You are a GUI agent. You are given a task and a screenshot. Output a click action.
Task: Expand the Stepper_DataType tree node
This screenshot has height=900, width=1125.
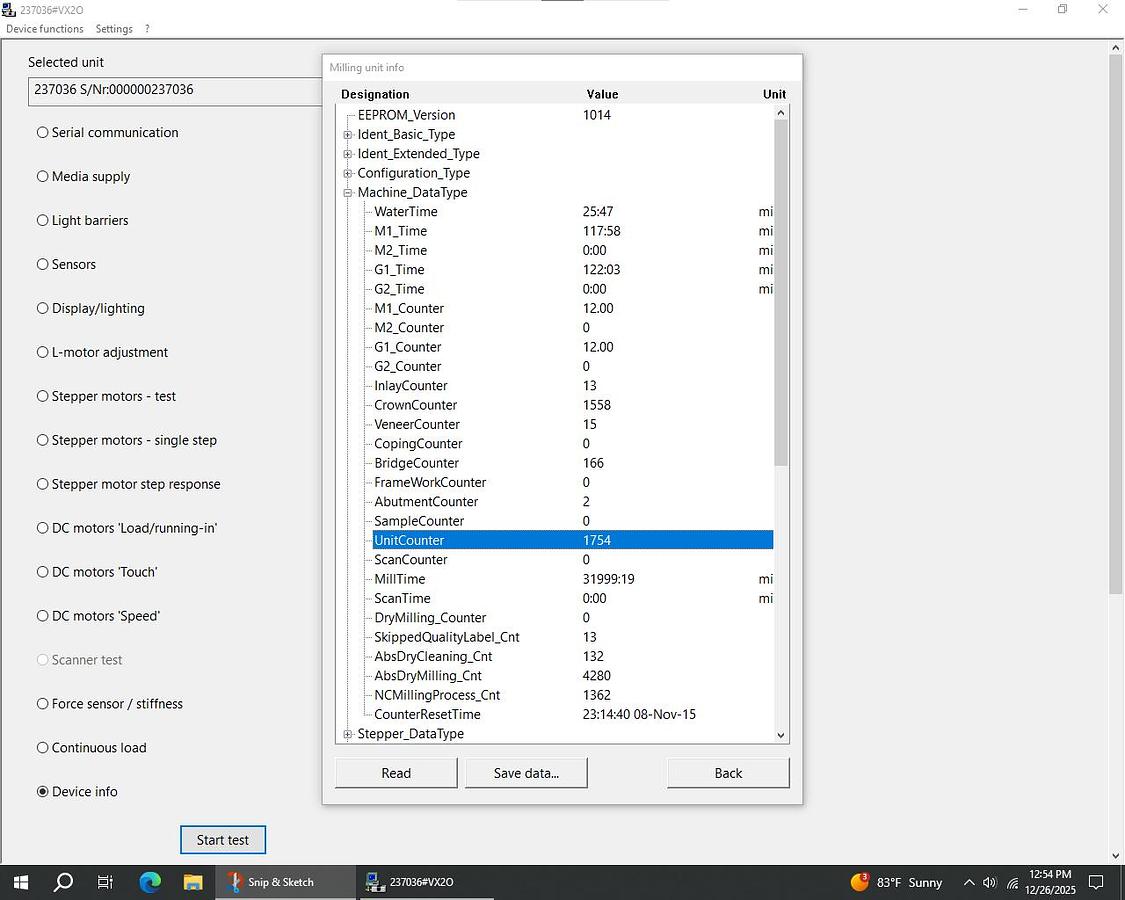tap(348, 734)
